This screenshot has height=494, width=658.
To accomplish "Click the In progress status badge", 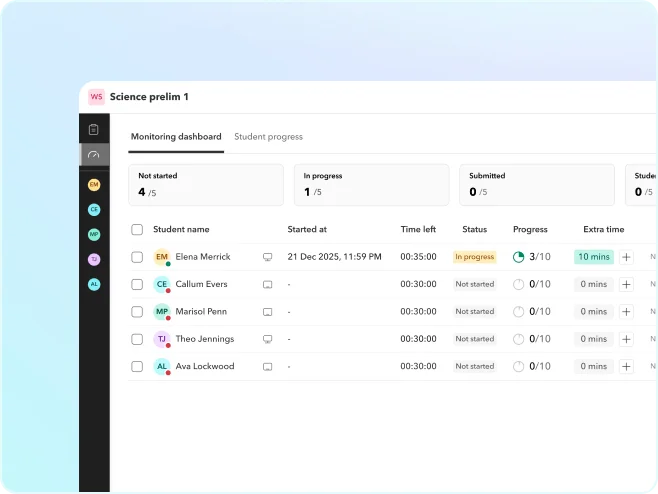I will 474,257.
